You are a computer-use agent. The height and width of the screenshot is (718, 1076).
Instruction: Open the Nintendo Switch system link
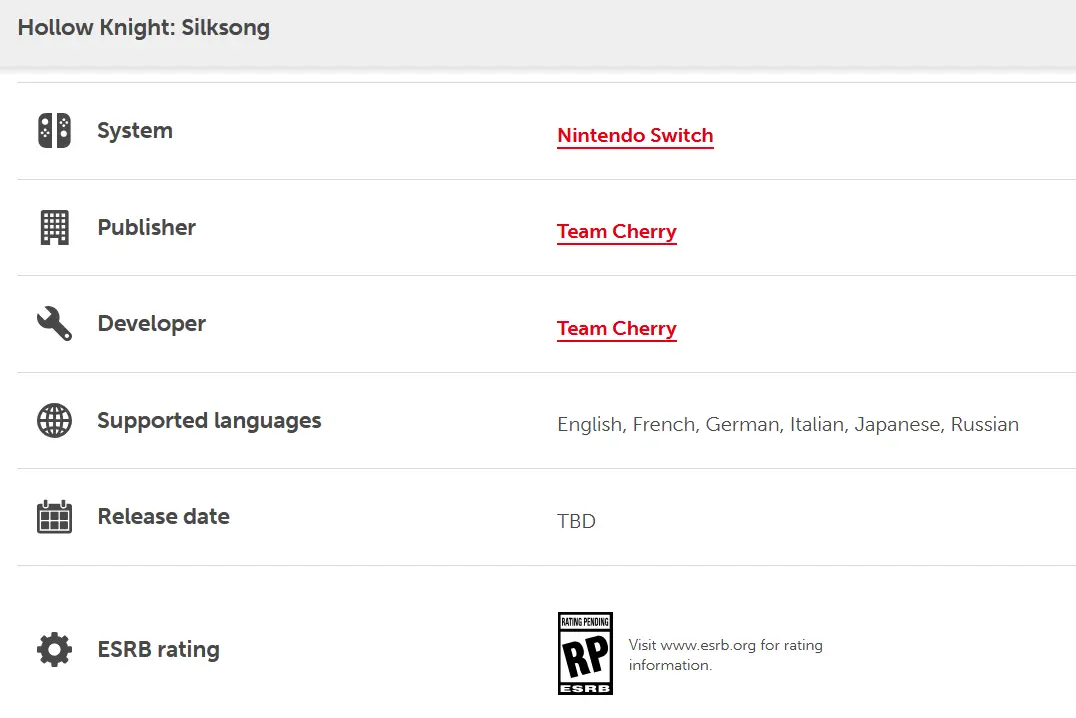pyautogui.click(x=635, y=136)
